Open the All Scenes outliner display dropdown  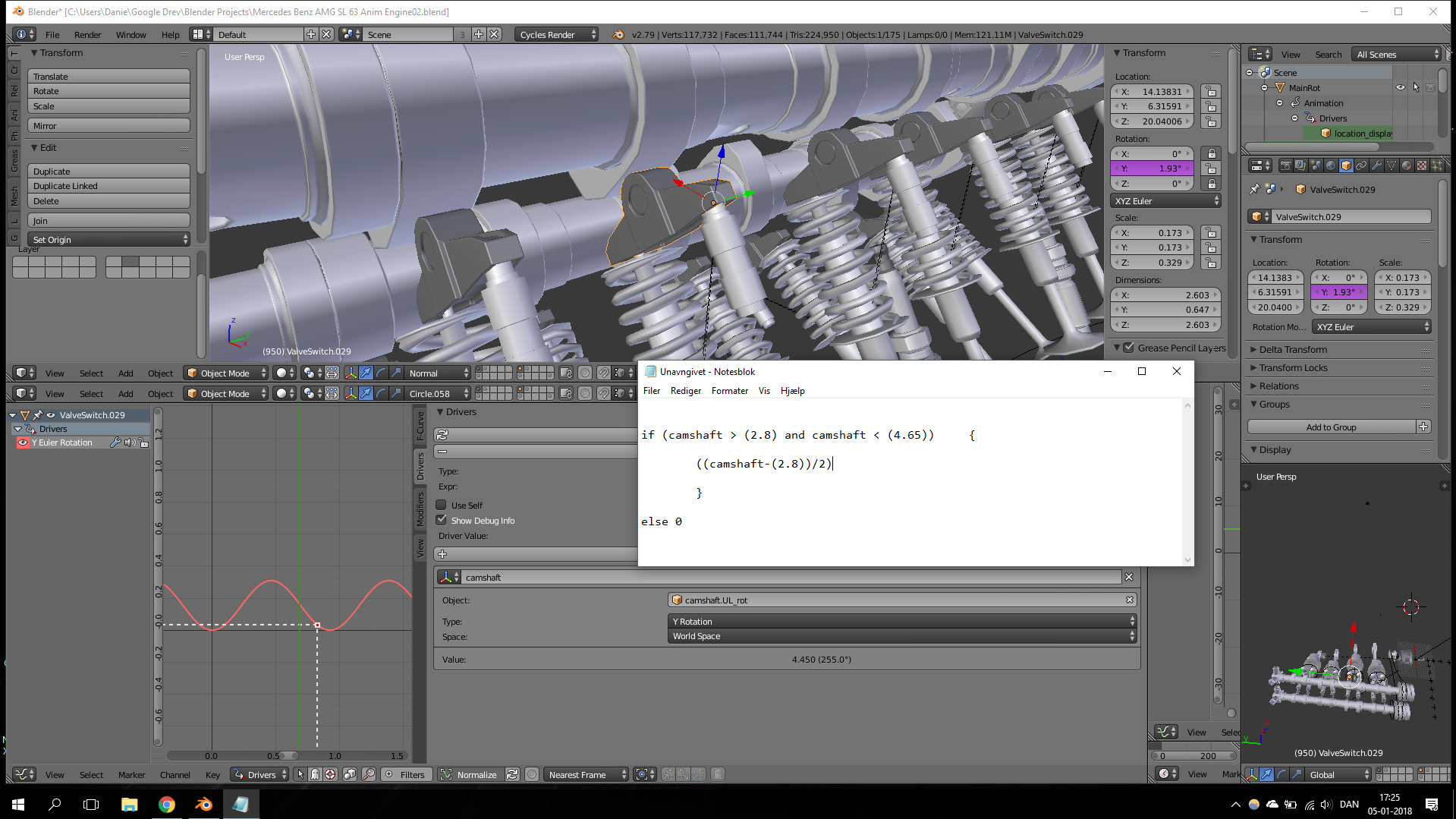tap(1396, 54)
